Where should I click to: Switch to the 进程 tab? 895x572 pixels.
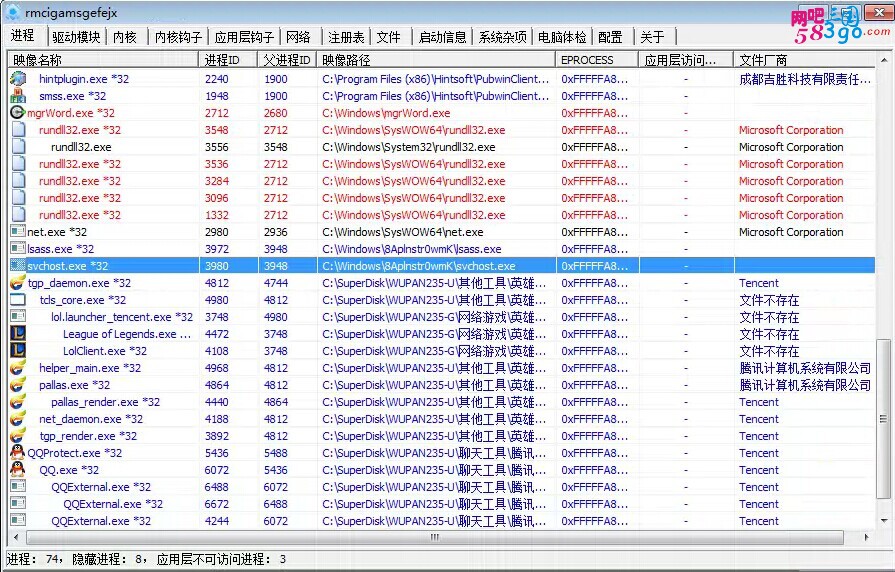point(23,35)
